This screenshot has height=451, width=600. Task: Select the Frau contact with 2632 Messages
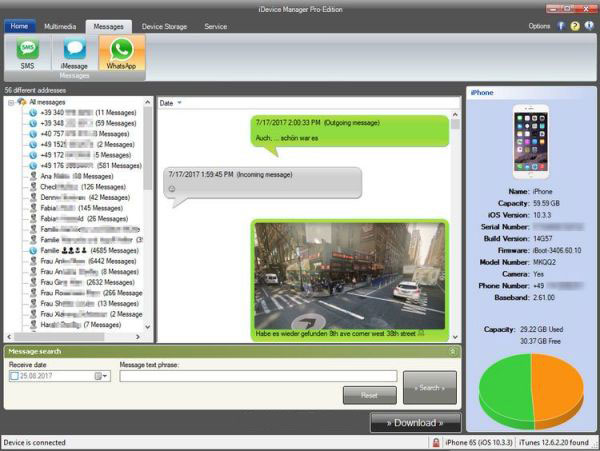(87, 282)
